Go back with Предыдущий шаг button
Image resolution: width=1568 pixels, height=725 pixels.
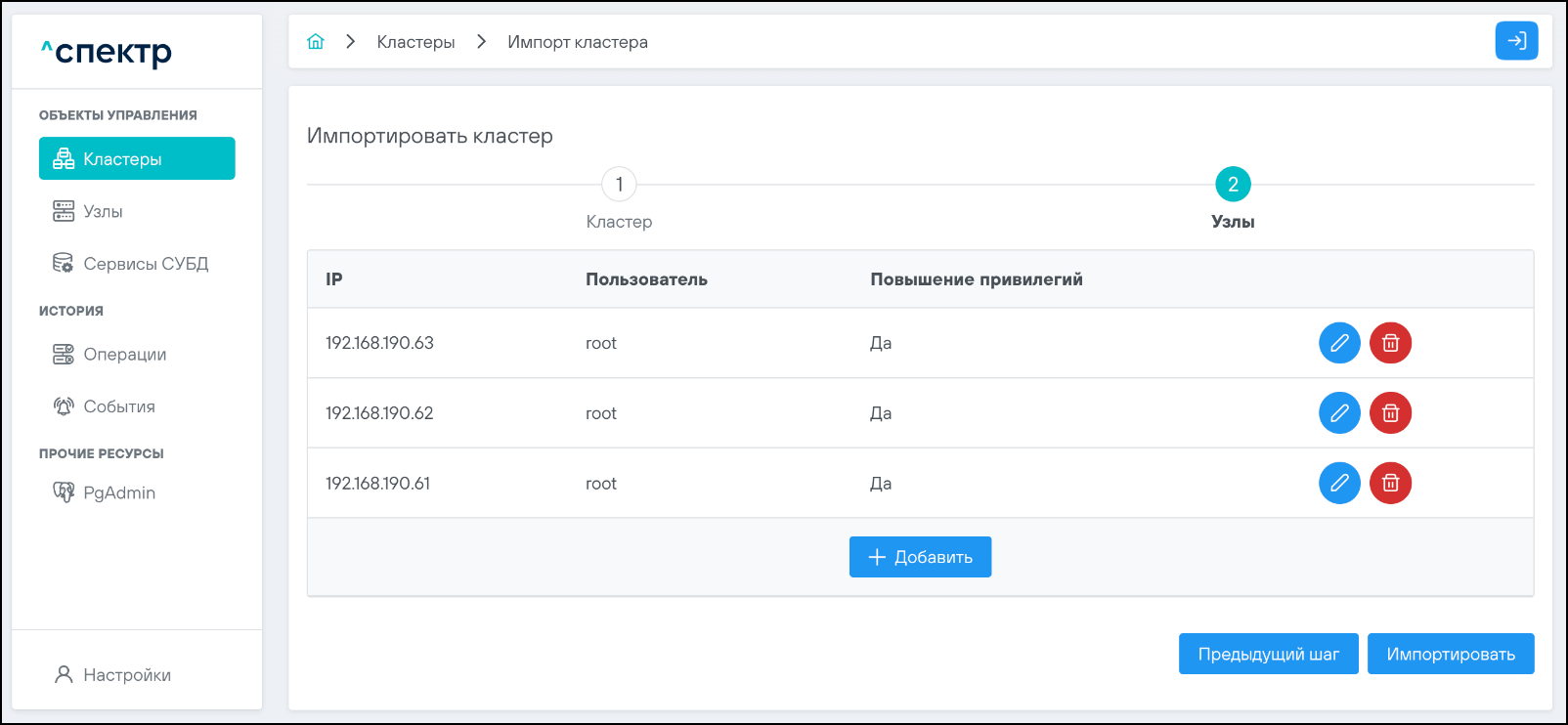[x=1268, y=655]
